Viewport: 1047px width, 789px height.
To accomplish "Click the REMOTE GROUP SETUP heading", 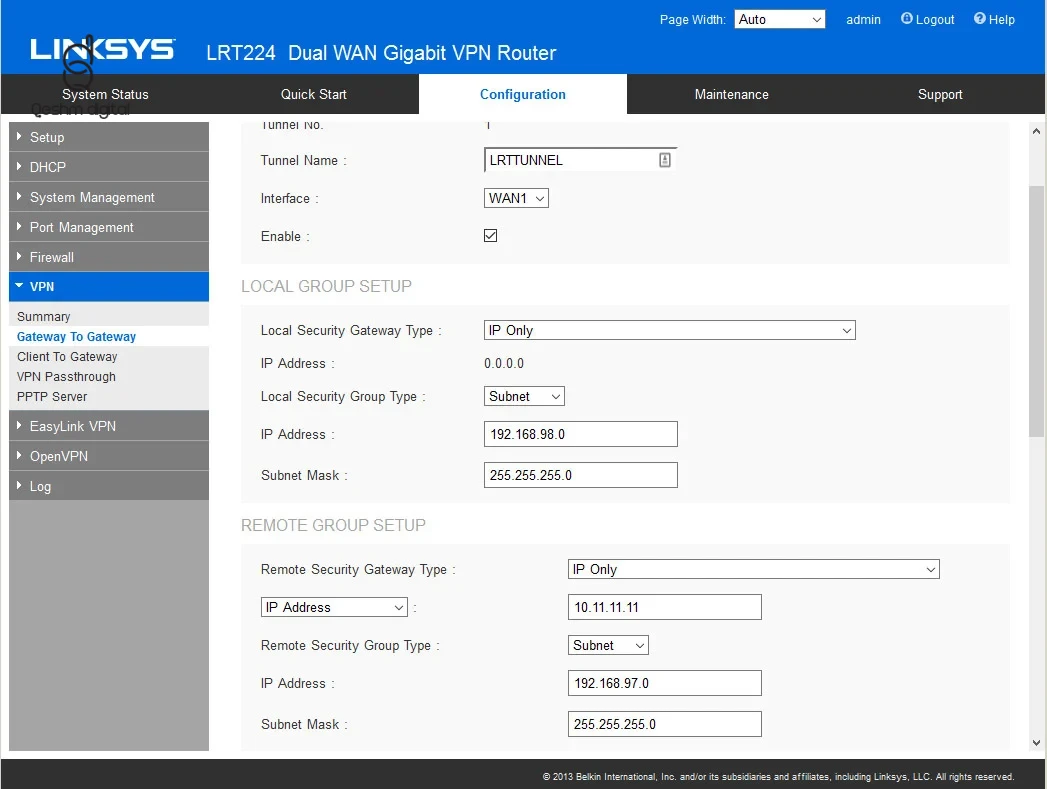I will point(333,525).
